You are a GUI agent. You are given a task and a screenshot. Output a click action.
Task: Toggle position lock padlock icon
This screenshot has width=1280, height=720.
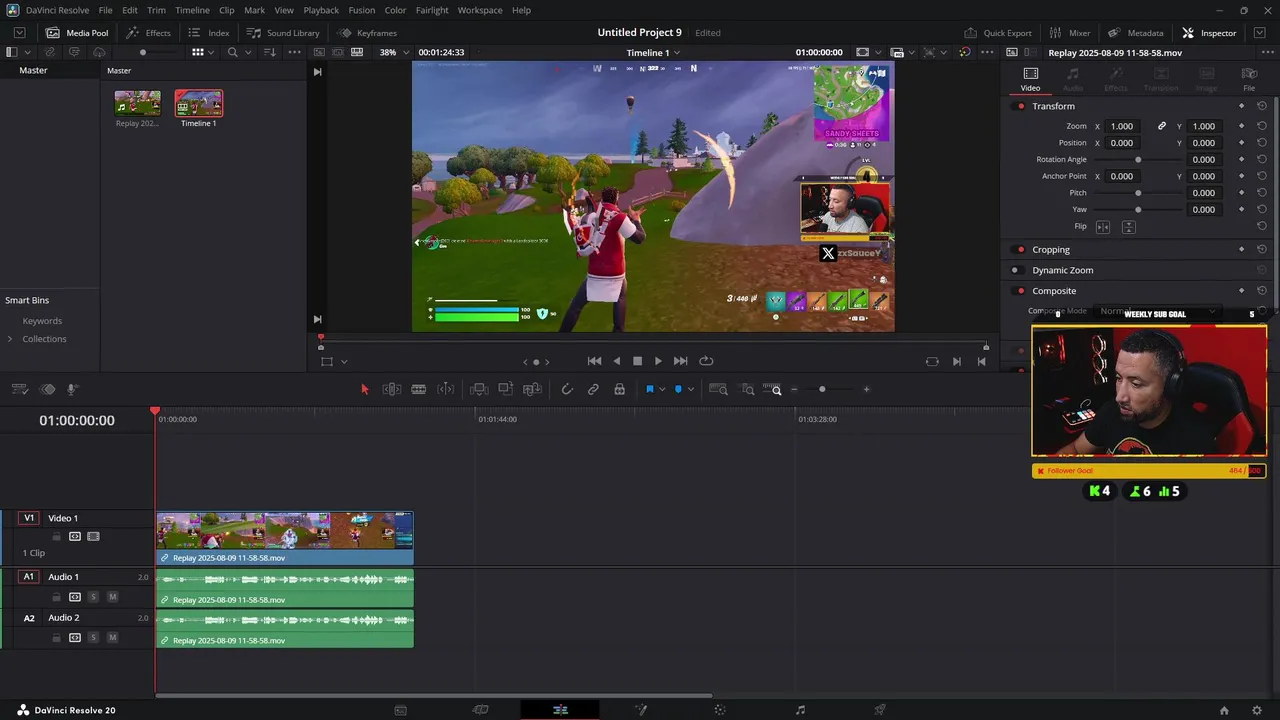pos(620,389)
